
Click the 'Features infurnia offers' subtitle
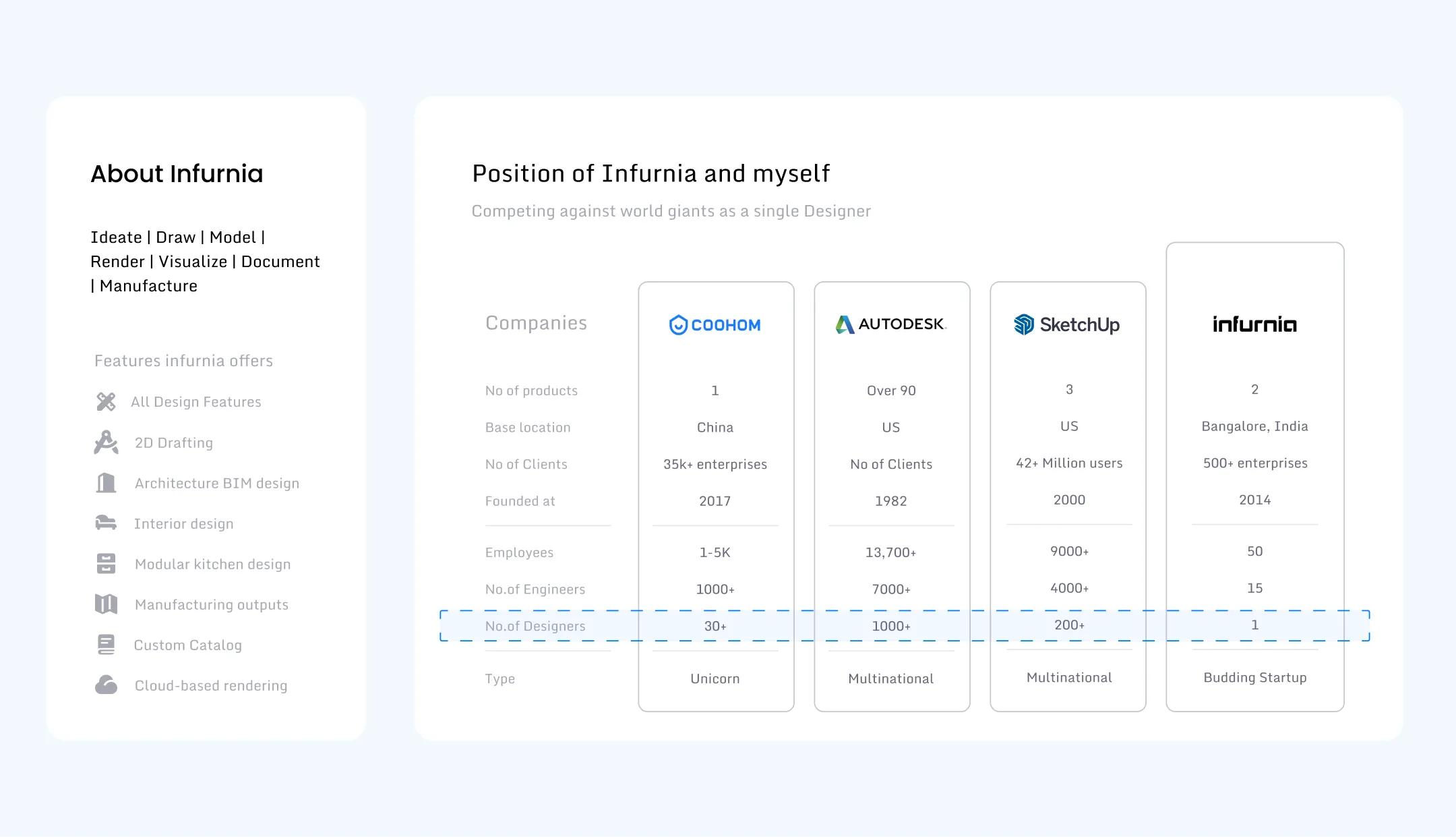click(x=183, y=361)
